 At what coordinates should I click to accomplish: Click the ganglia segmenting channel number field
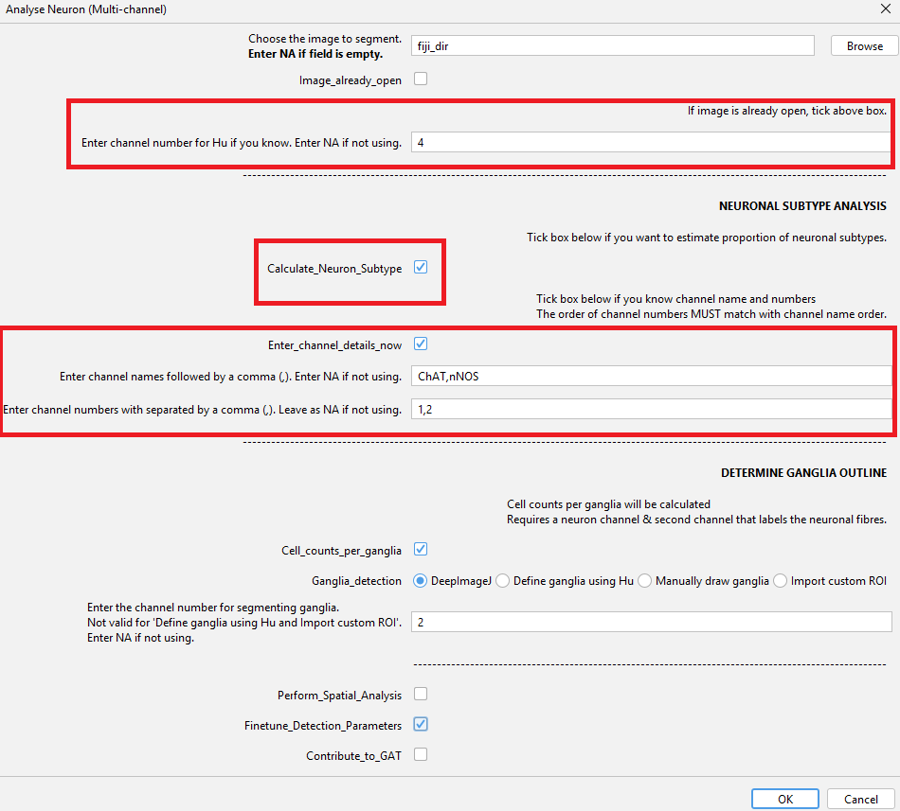[x=650, y=622]
